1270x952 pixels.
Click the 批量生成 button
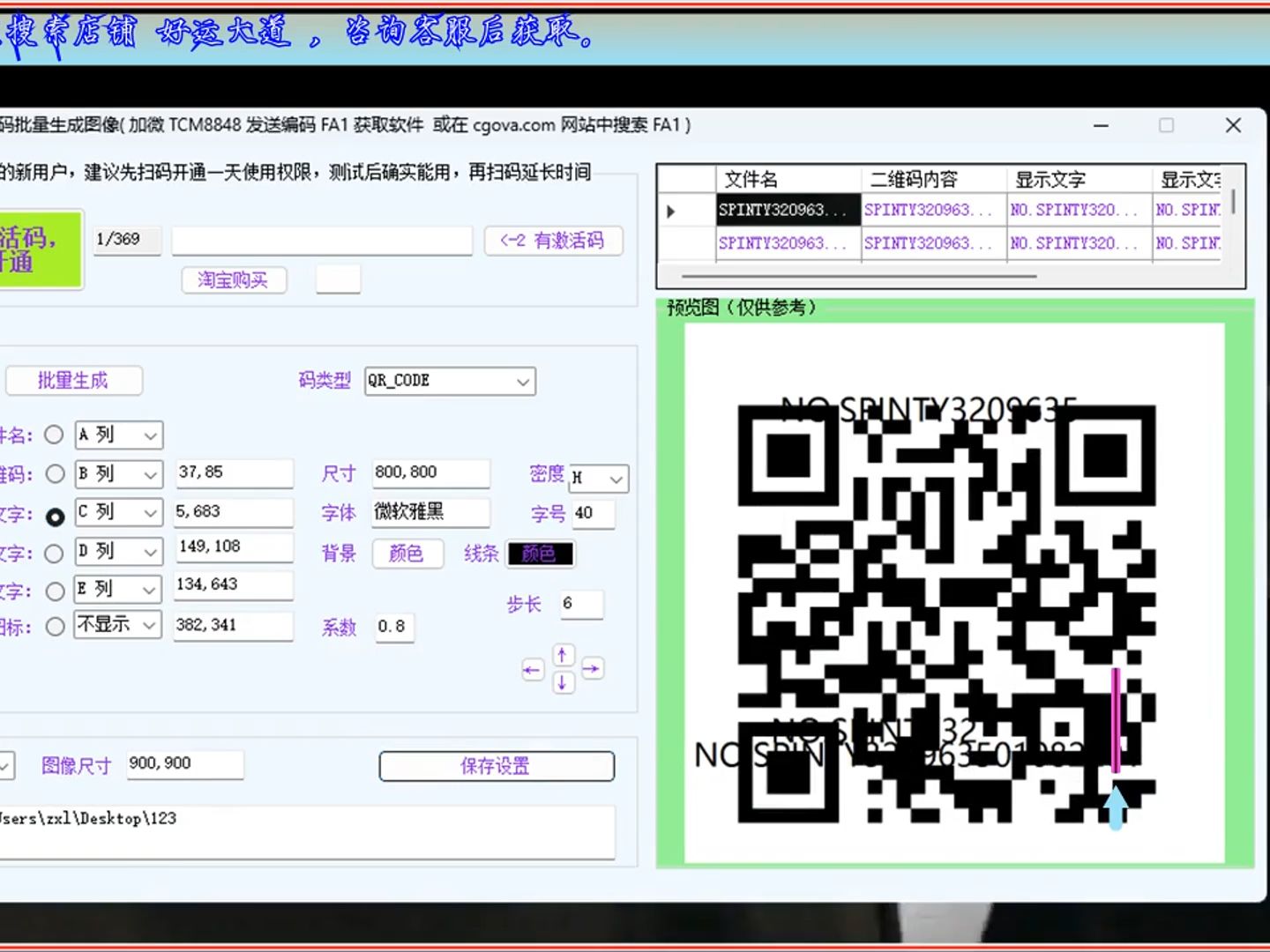tap(74, 381)
